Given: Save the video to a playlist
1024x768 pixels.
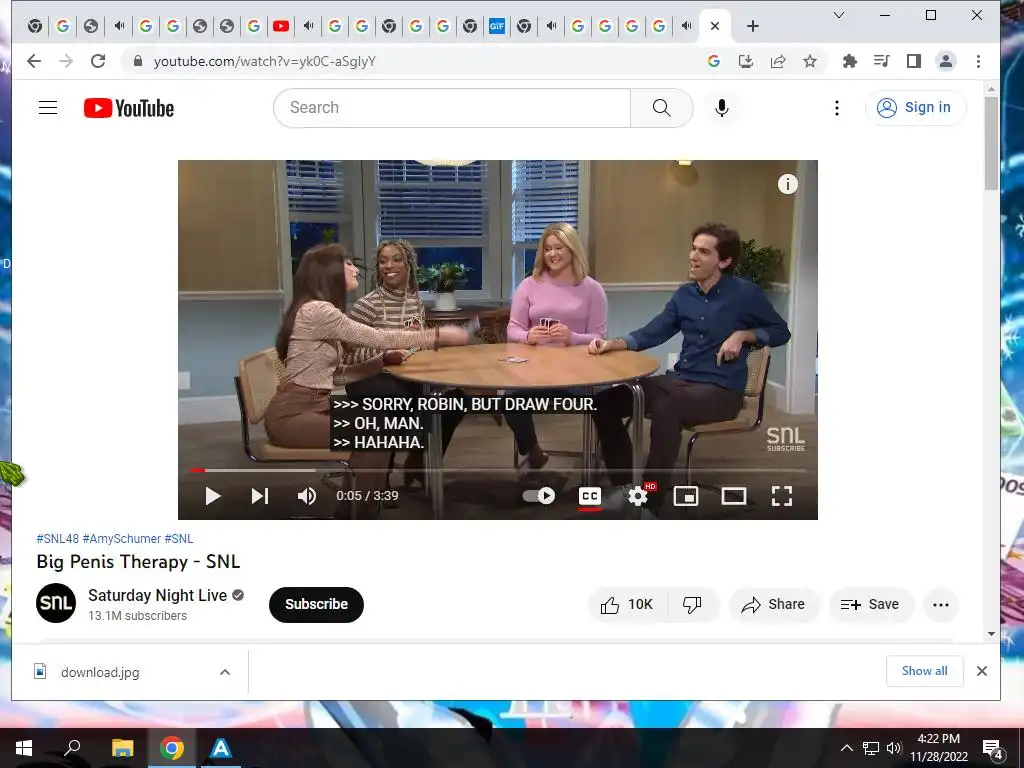Looking at the screenshot, I should click(870, 605).
